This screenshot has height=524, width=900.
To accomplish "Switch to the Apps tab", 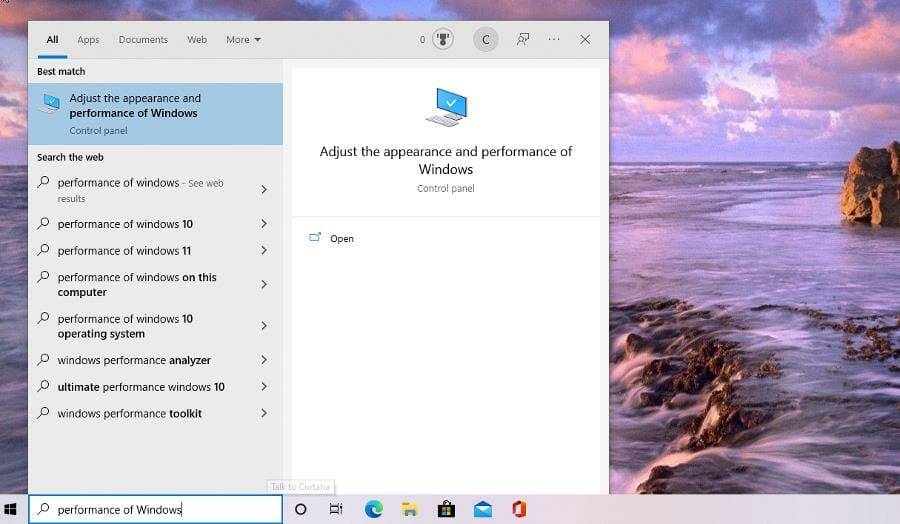I will click(88, 40).
